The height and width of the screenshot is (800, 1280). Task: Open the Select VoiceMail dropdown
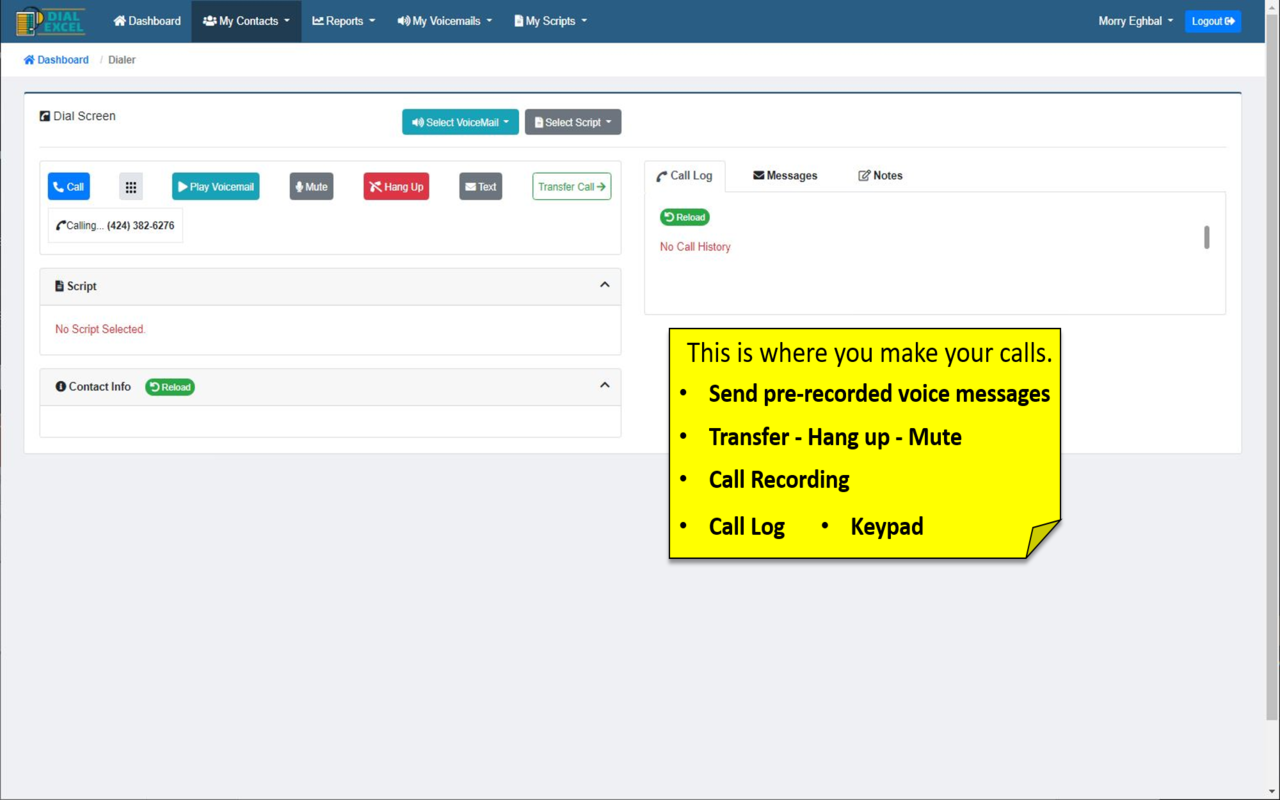(x=460, y=122)
